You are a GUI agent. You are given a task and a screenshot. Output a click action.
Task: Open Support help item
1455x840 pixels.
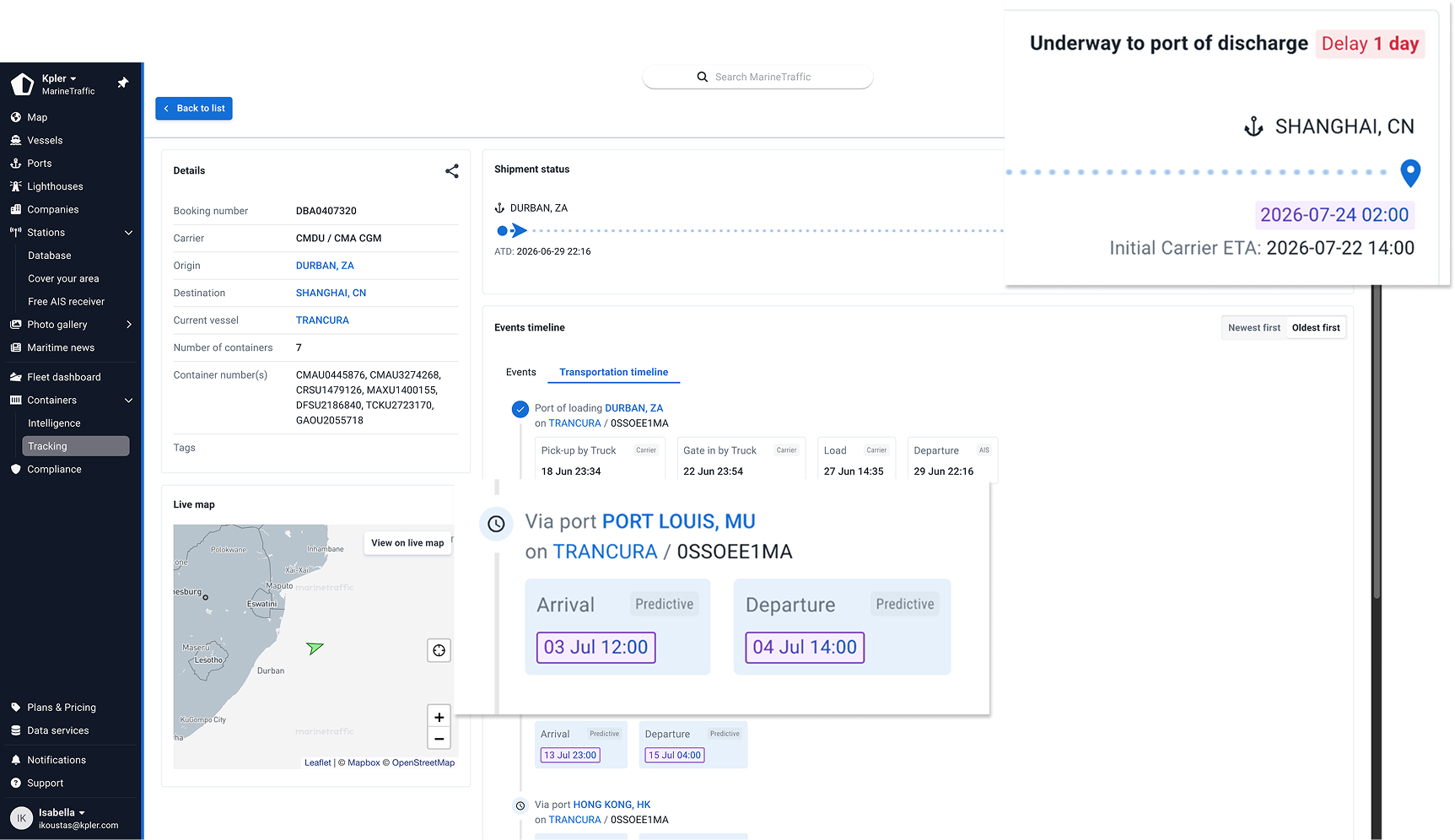point(46,783)
